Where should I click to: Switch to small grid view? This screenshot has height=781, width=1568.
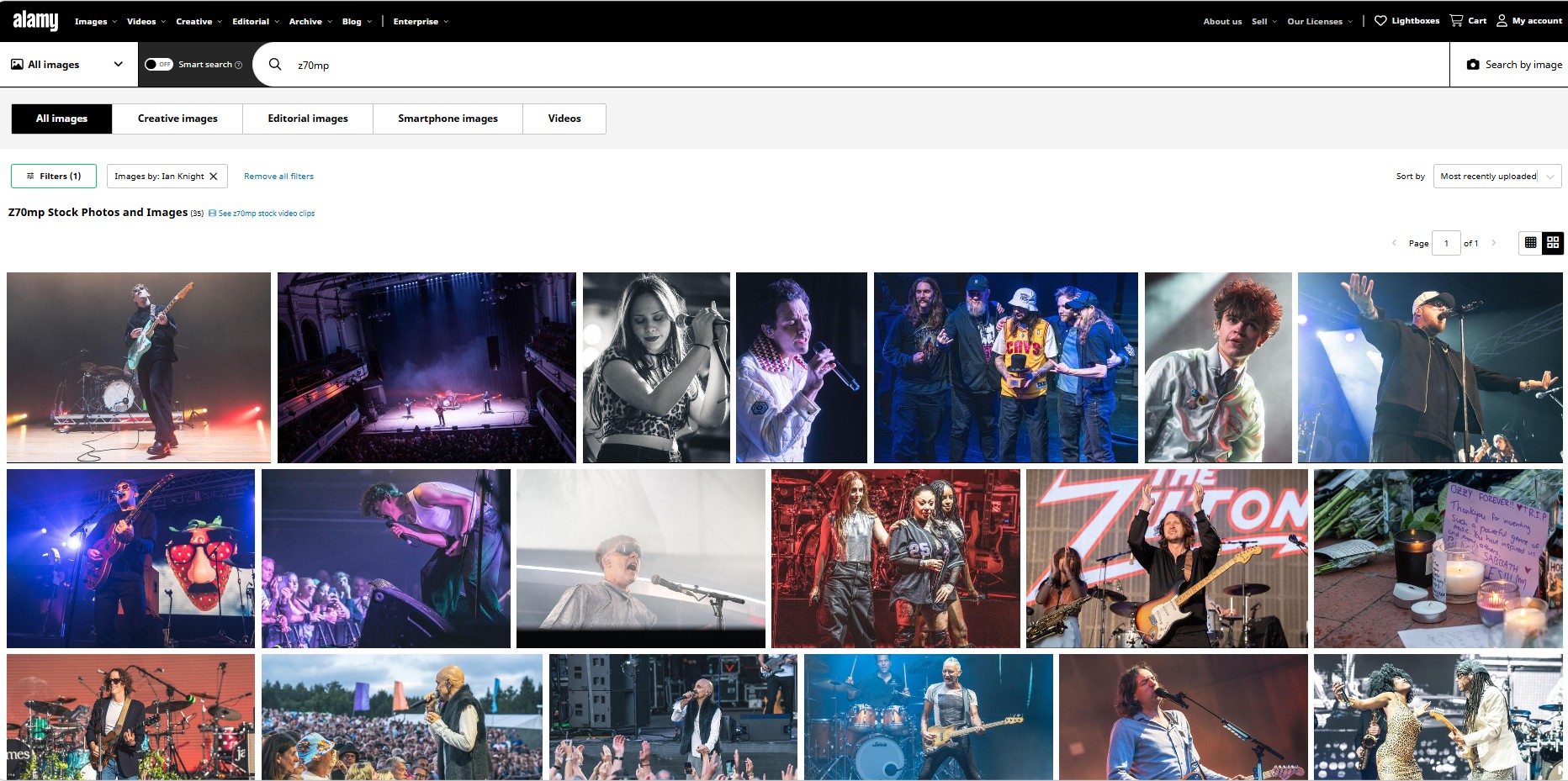(x=1530, y=243)
